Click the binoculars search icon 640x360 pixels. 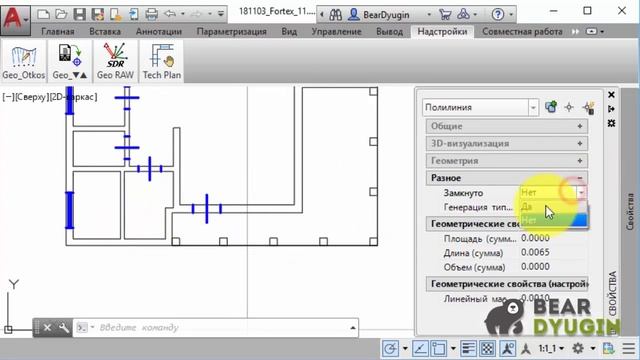[x=336, y=15]
